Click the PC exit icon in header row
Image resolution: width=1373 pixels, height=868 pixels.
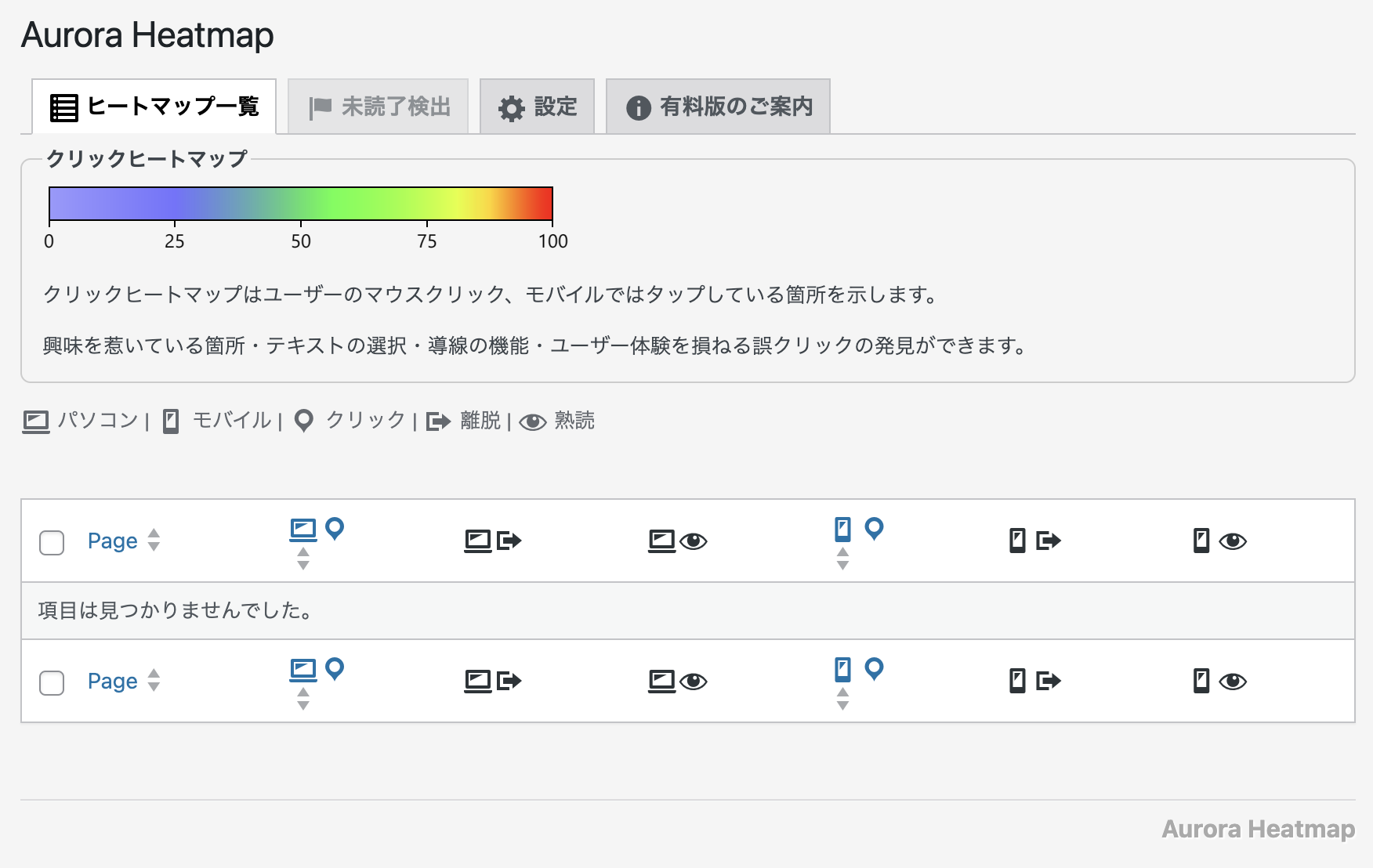click(x=492, y=541)
